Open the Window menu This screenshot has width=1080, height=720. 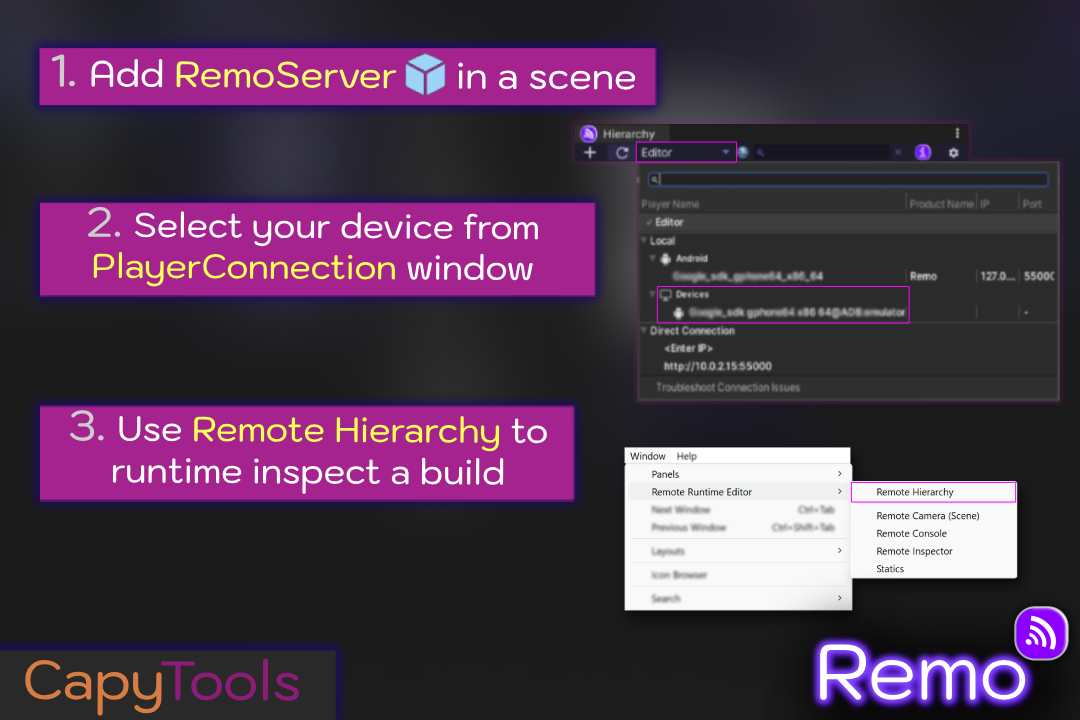click(x=647, y=456)
